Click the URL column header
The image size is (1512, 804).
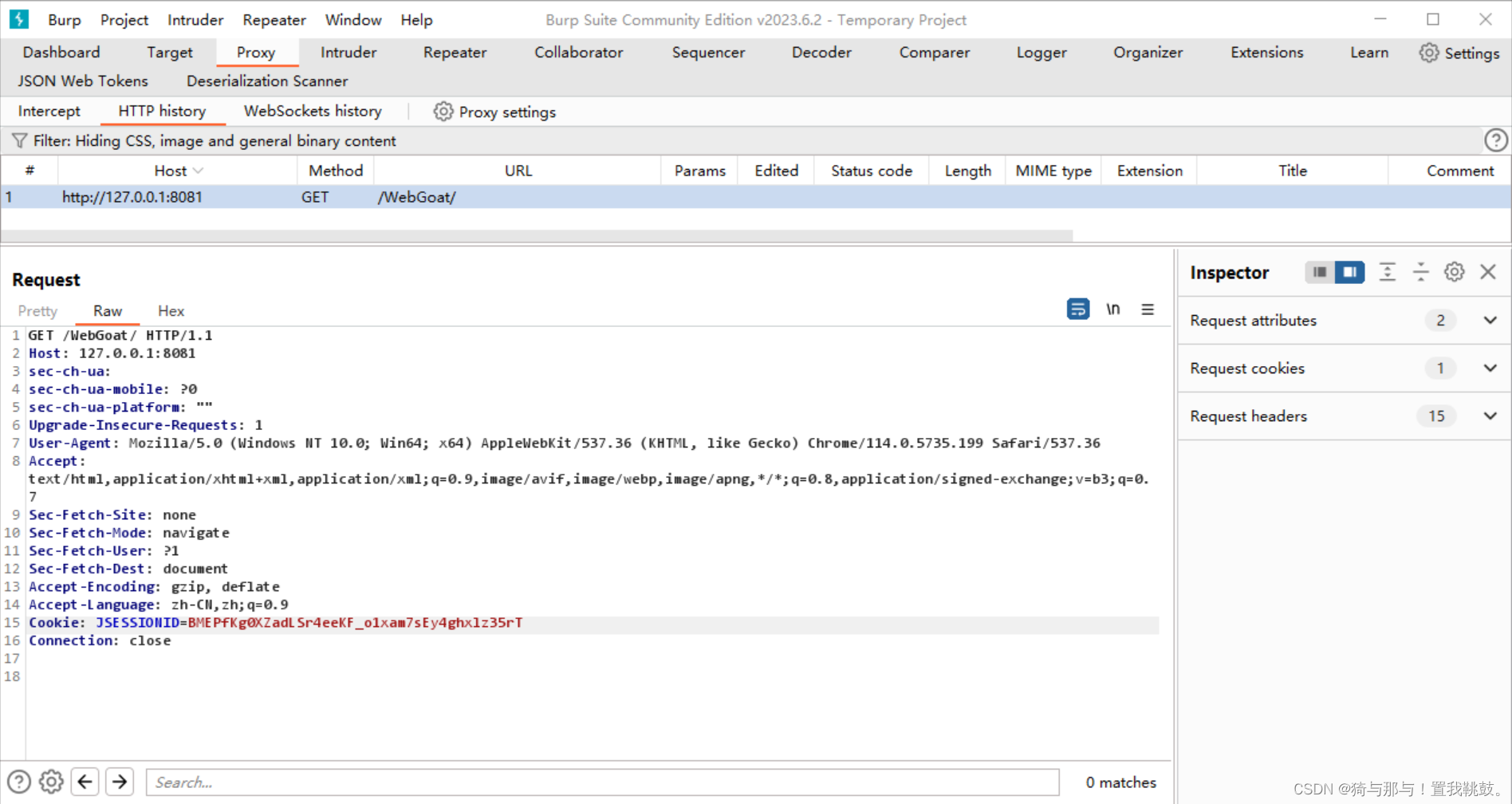518,171
